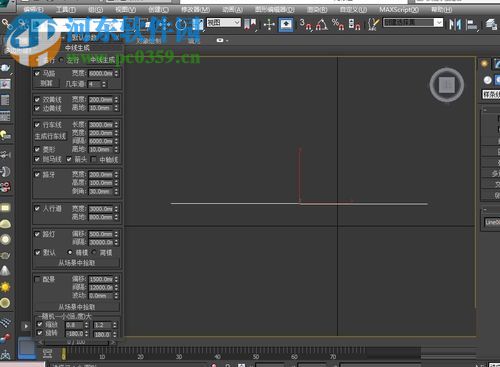The width and height of the screenshot is (500, 367).
Task: Open the 动画(A) menu
Action: 232,10
